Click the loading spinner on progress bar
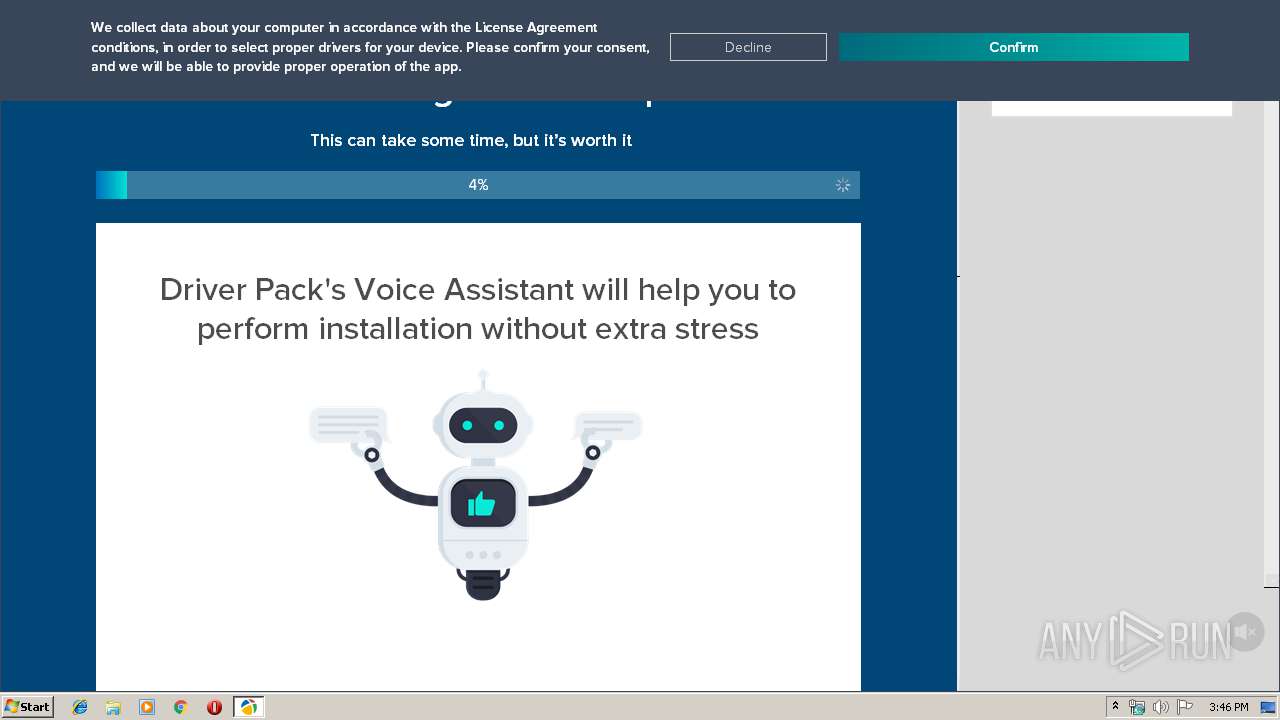 tap(843, 185)
